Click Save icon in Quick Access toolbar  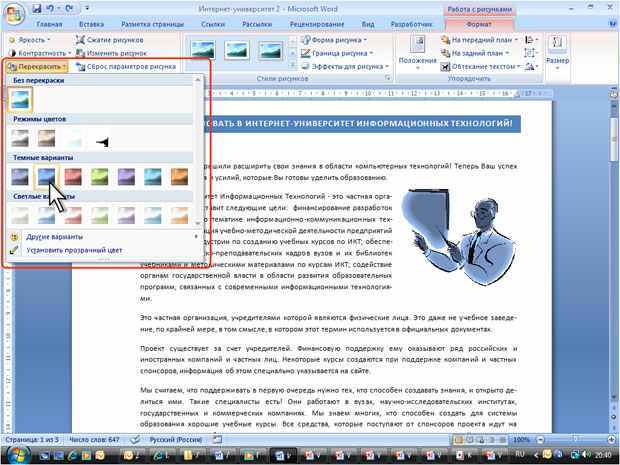(37, 8)
